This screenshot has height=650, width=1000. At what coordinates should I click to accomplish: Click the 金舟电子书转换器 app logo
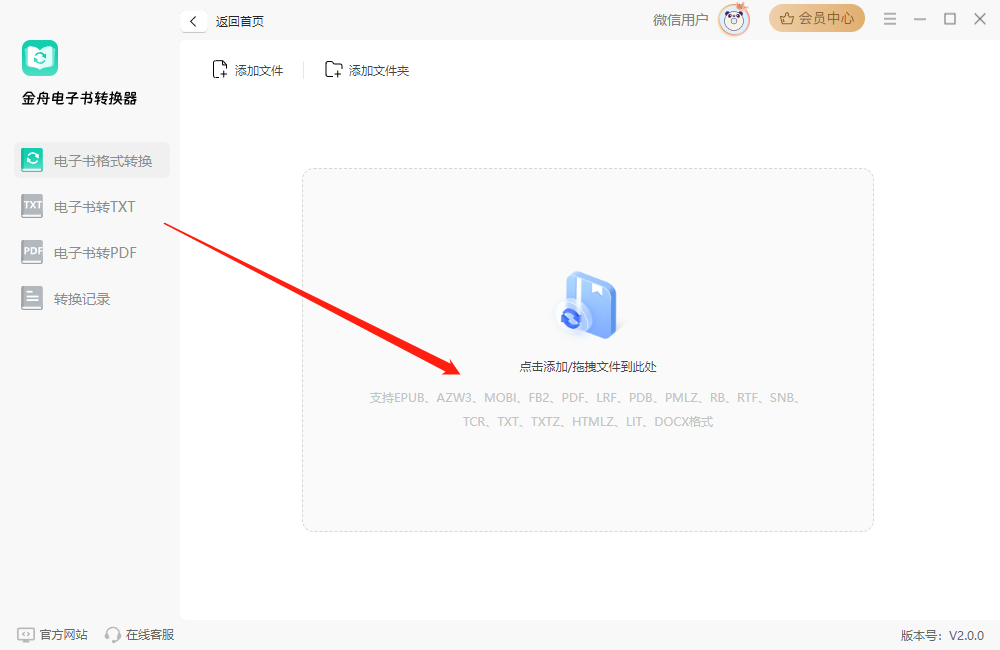pyautogui.click(x=40, y=58)
